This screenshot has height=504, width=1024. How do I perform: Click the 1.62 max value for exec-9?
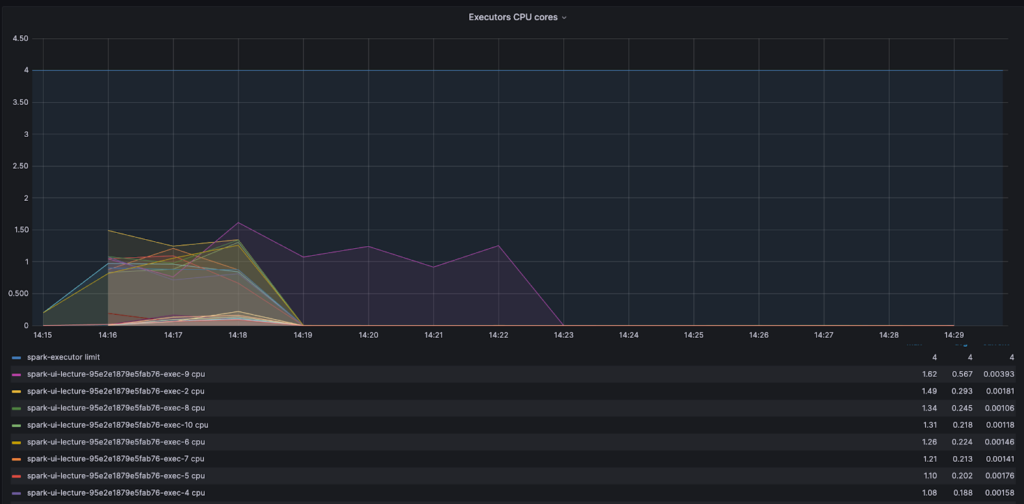tap(929, 374)
